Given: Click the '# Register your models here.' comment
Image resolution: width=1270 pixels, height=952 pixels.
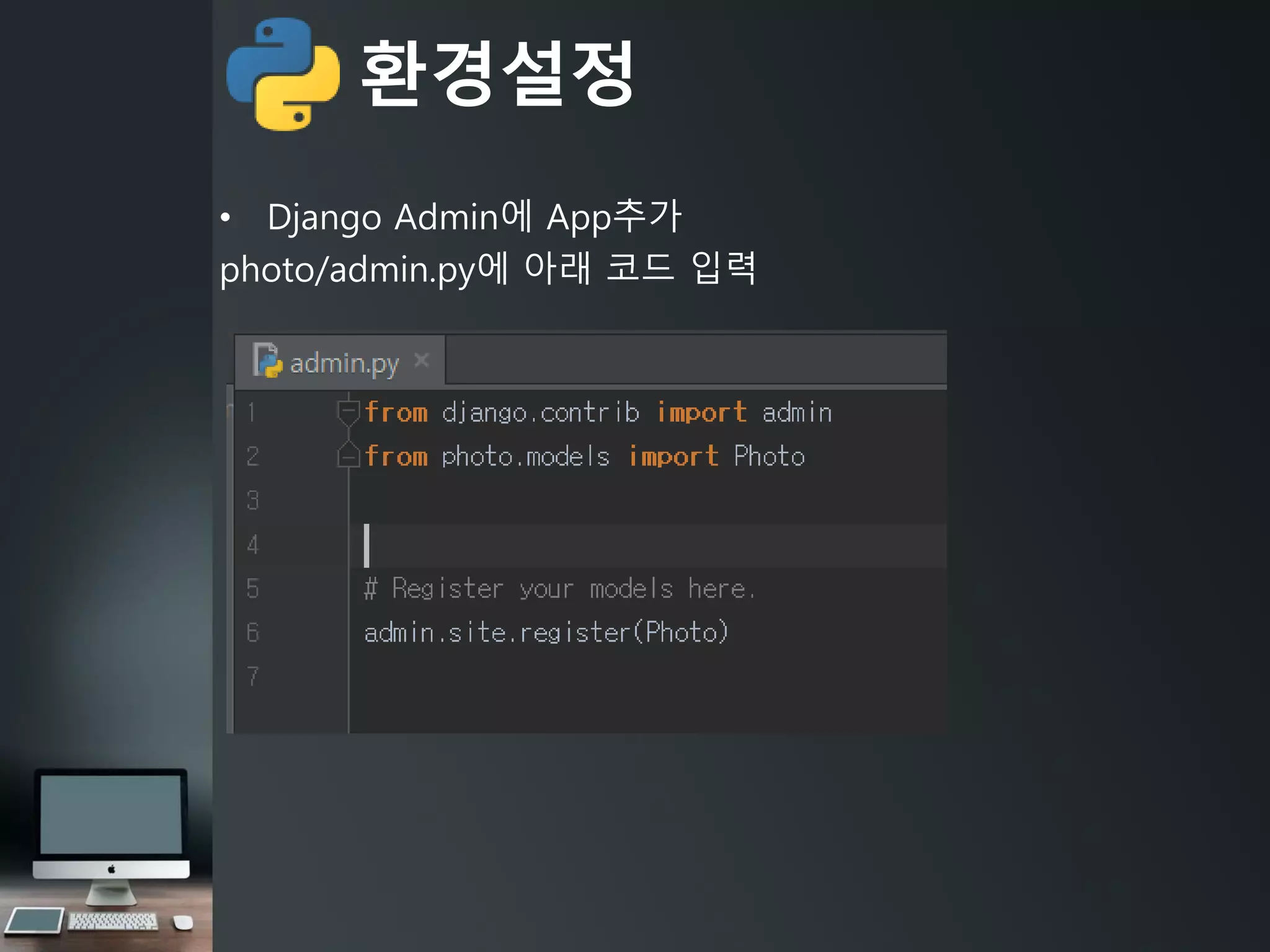Looking at the screenshot, I should [559, 588].
